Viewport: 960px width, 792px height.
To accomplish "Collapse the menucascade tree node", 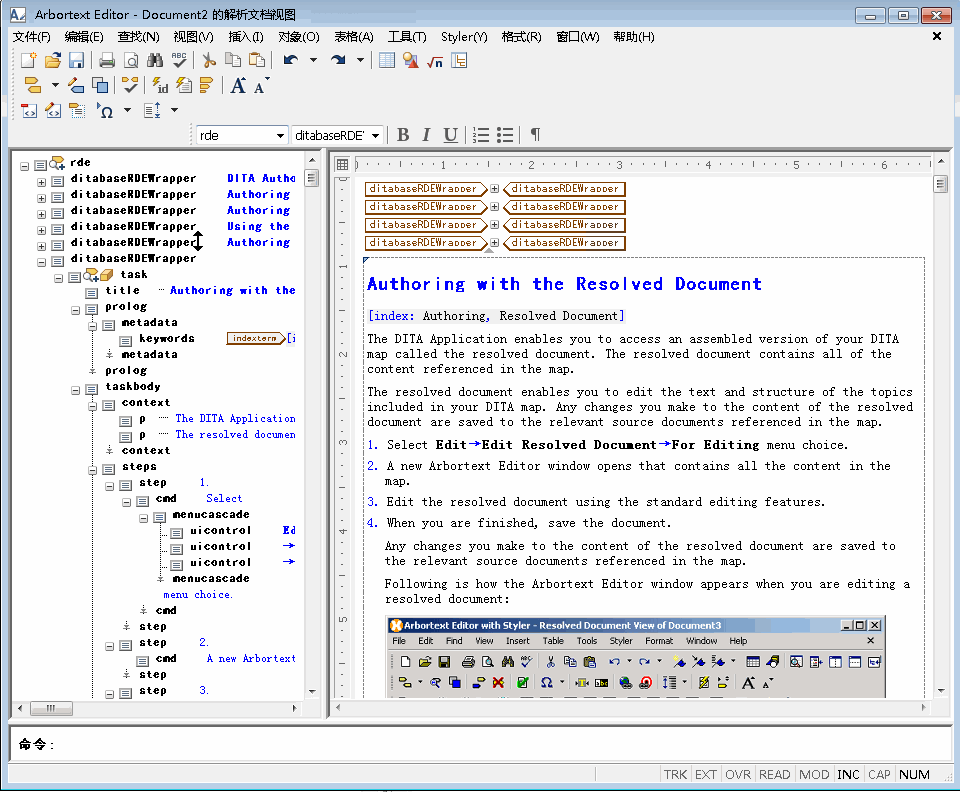I will tap(143, 518).
